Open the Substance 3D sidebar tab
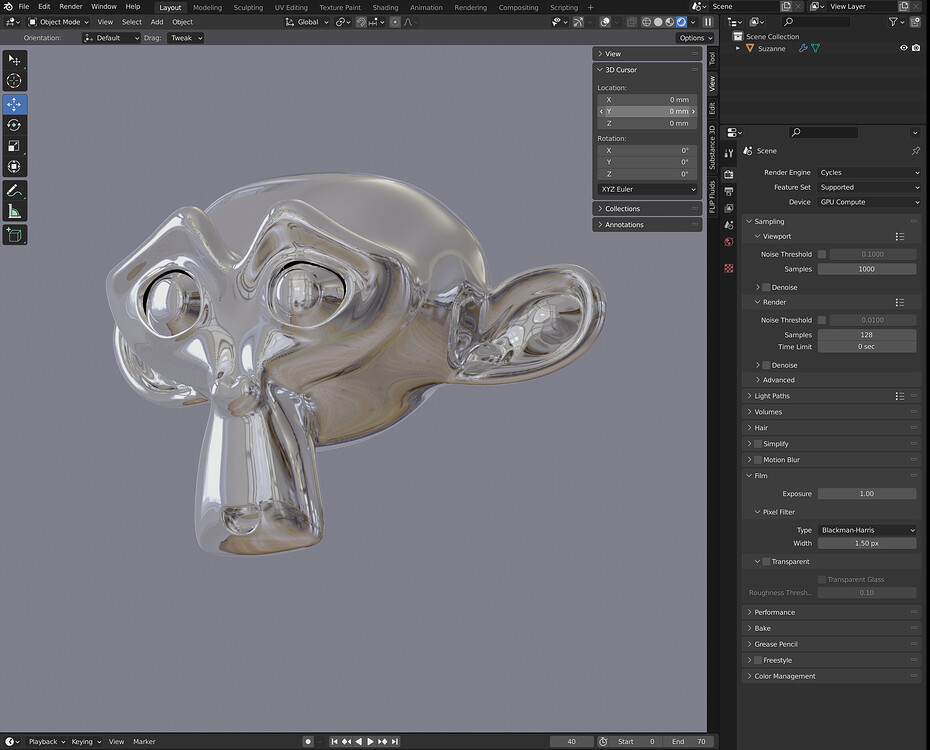The image size is (930, 750). 712,147
